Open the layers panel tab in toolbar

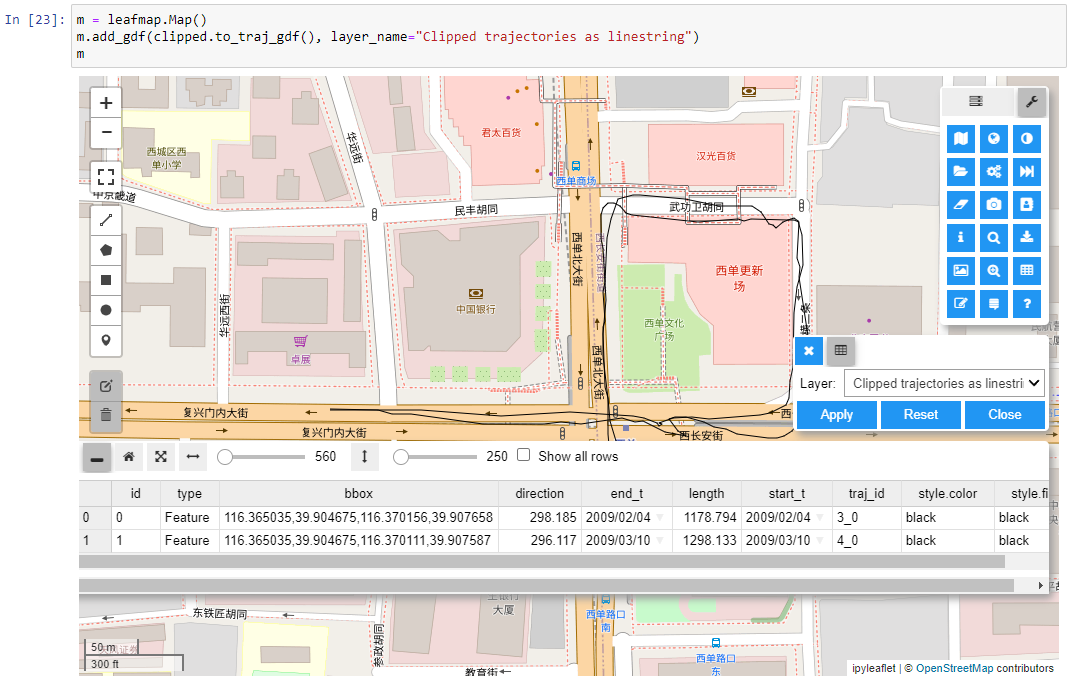[976, 102]
